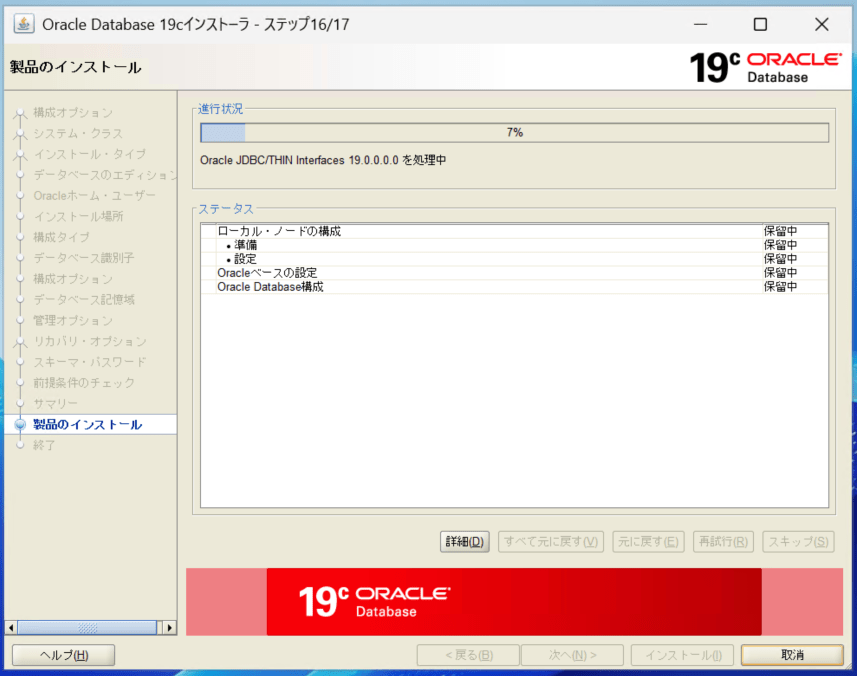
Task: Select the サマリー step in the sidebar
Action: pyautogui.click(x=55, y=403)
